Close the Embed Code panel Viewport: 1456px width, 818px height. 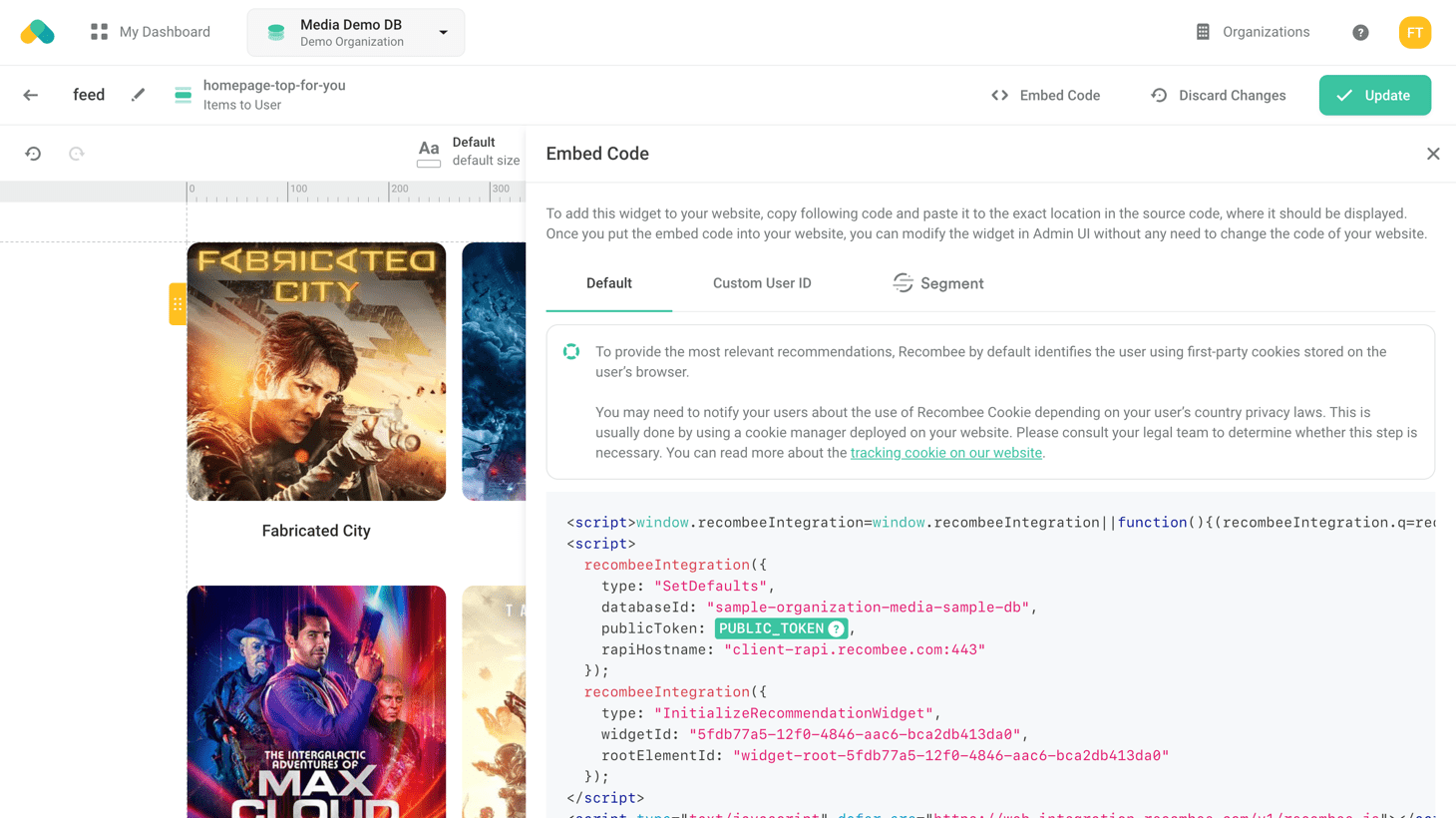pos(1433,154)
